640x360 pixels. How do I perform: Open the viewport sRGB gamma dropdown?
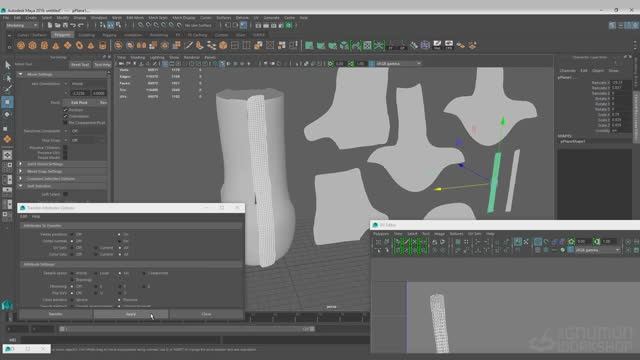click(x=398, y=64)
